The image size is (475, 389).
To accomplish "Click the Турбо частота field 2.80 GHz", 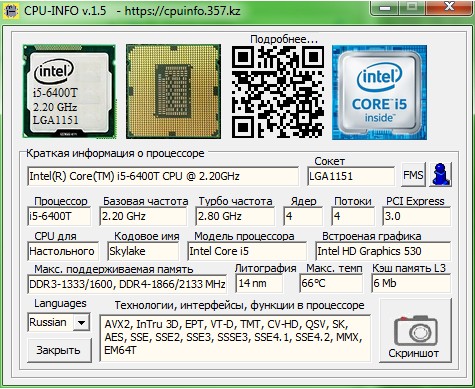I will pos(235,216).
